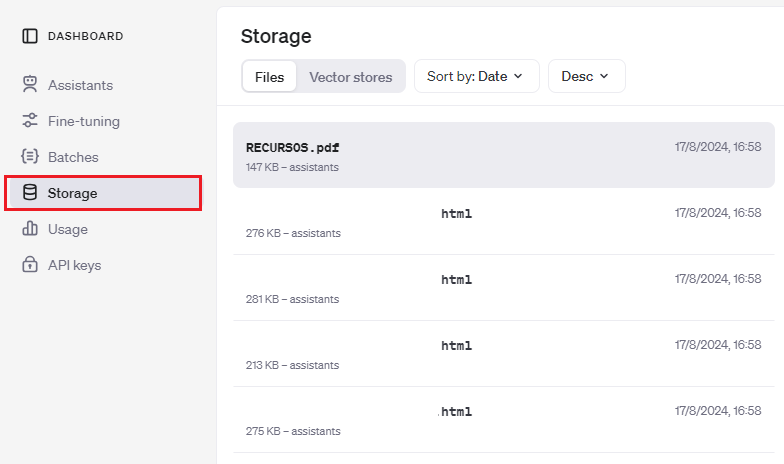Open the Desc order dropdown

click(586, 76)
